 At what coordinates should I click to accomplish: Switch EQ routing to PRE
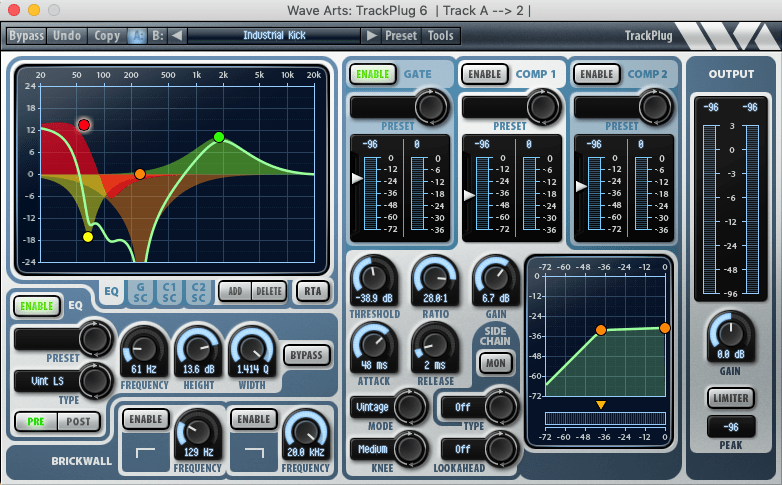(36, 422)
